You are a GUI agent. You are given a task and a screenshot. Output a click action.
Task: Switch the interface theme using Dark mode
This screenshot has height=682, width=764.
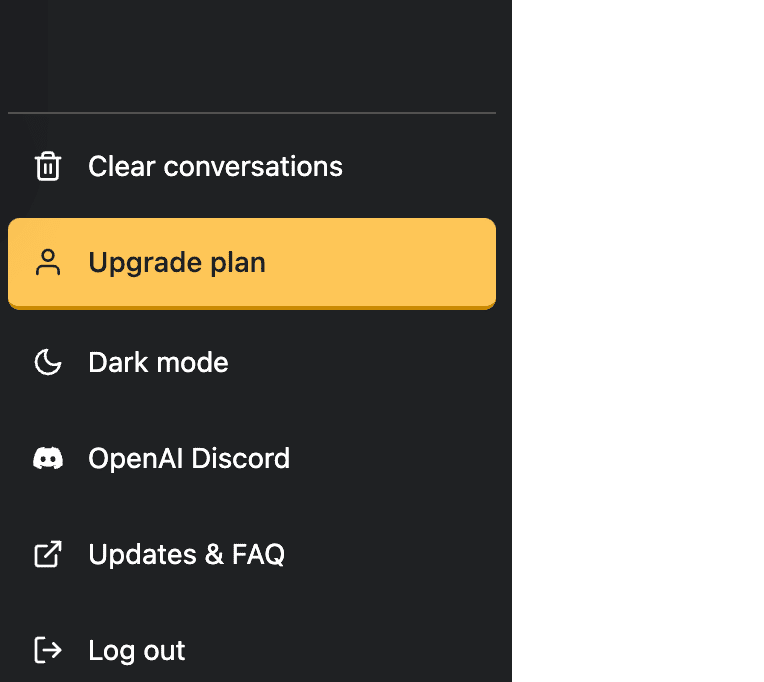click(158, 362)
